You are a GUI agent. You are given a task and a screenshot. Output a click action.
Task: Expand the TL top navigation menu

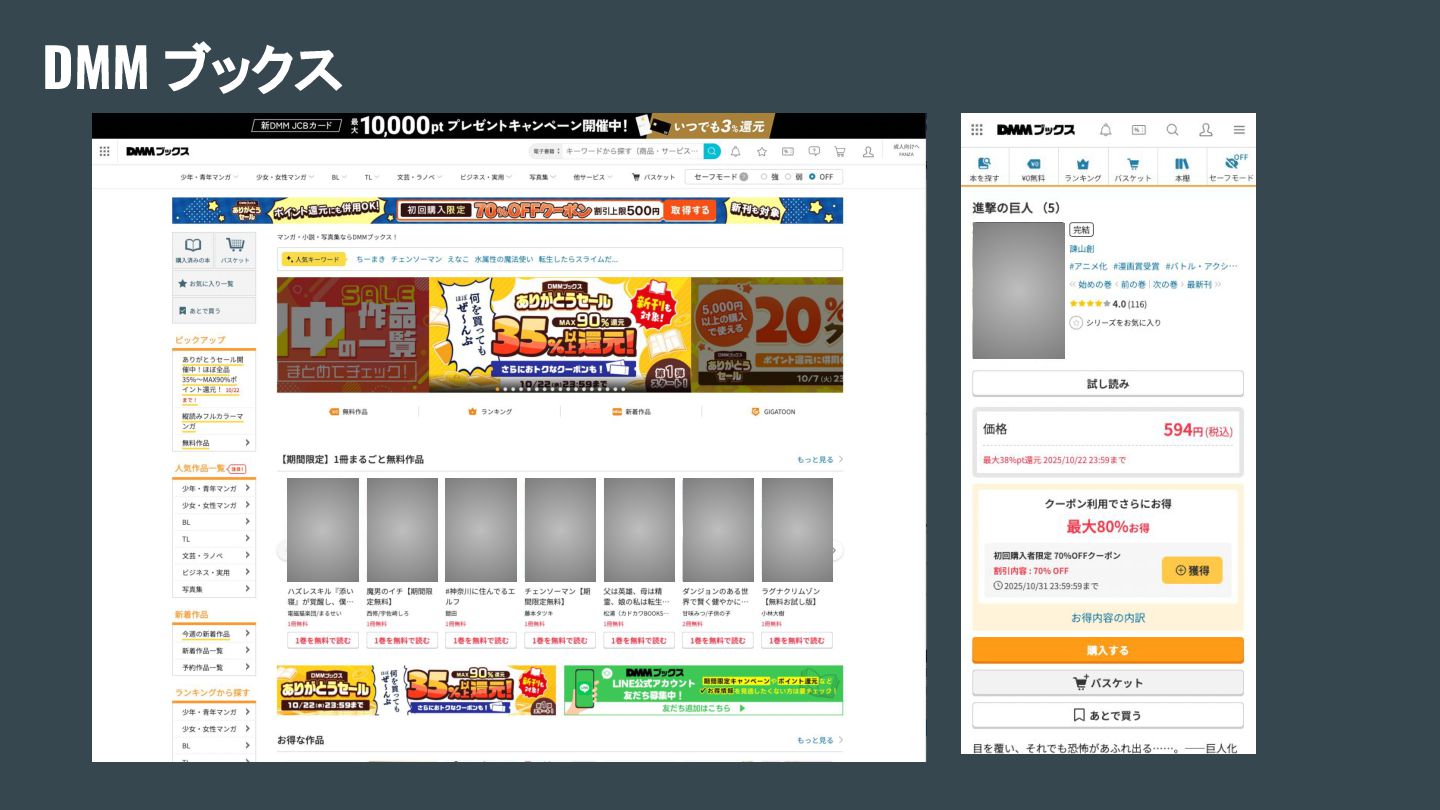click(371, 177)
